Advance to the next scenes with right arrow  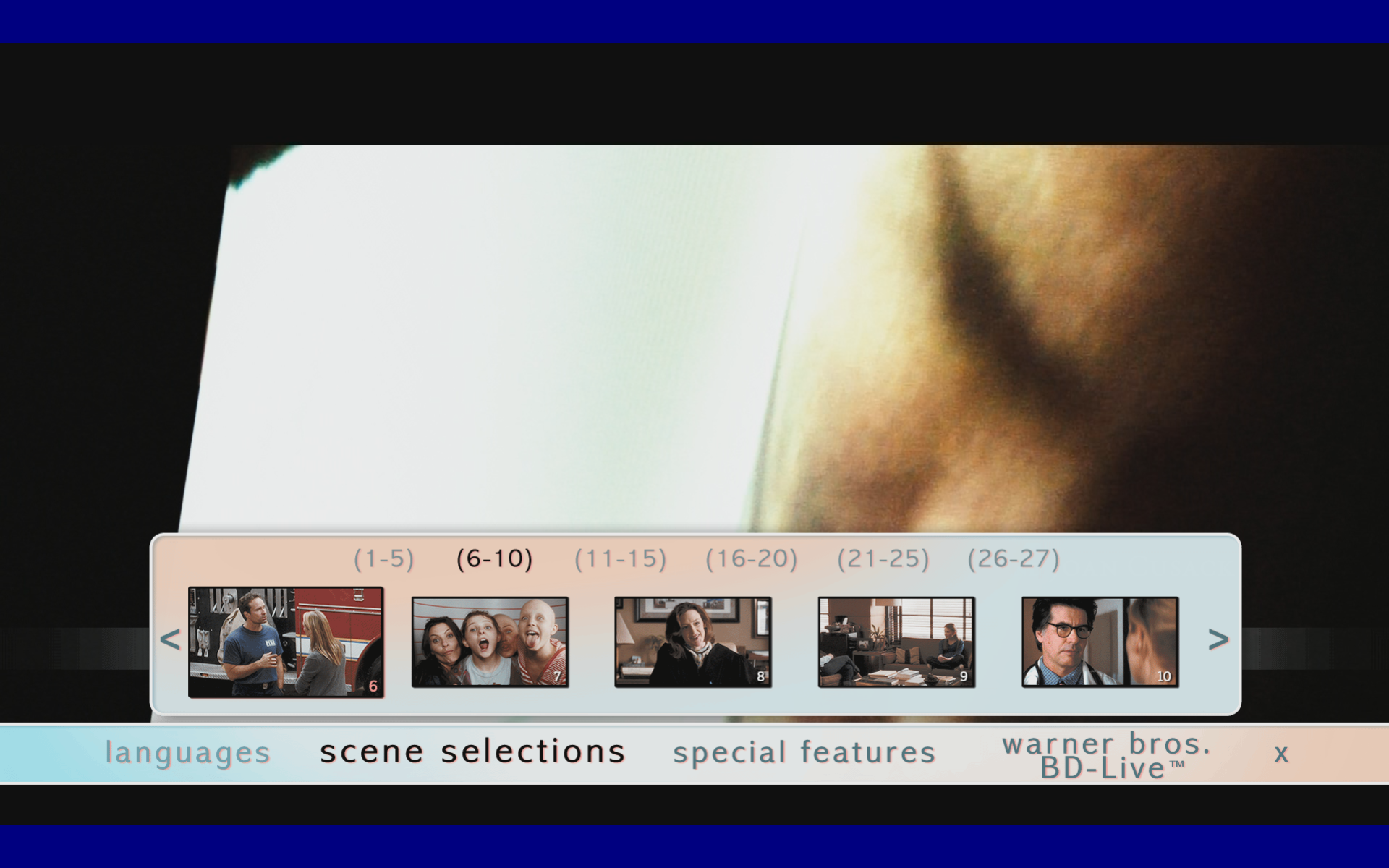tap(1218, 639)
